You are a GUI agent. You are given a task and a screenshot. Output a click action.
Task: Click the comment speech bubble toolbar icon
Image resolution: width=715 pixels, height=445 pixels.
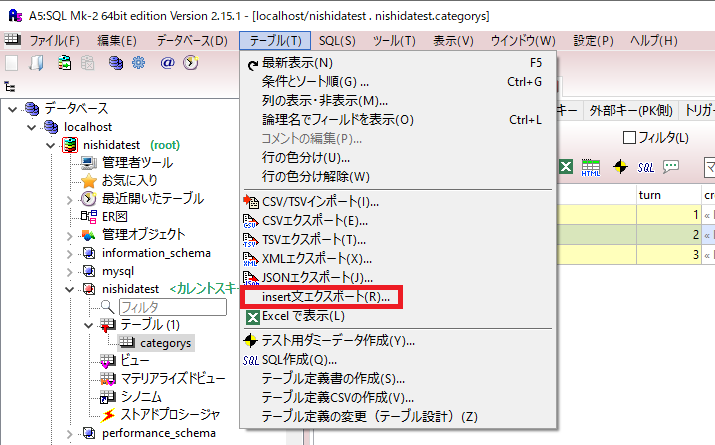pyautogui.click(x=671, y=166)
